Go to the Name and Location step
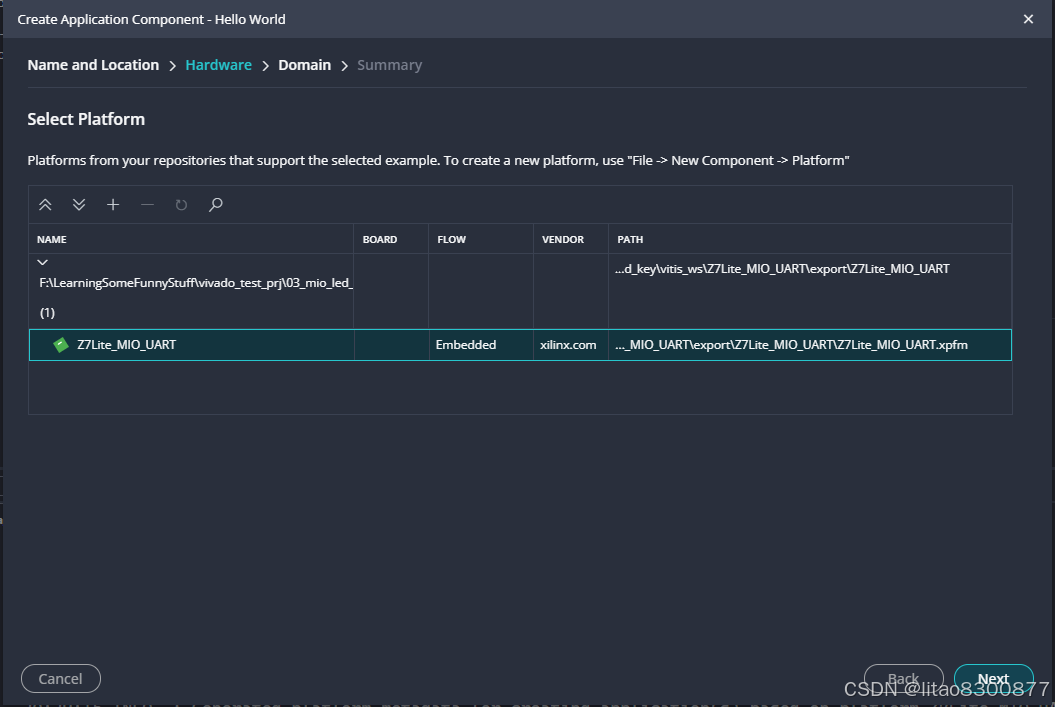This screenshot has width=1055, height=707. 93,65
